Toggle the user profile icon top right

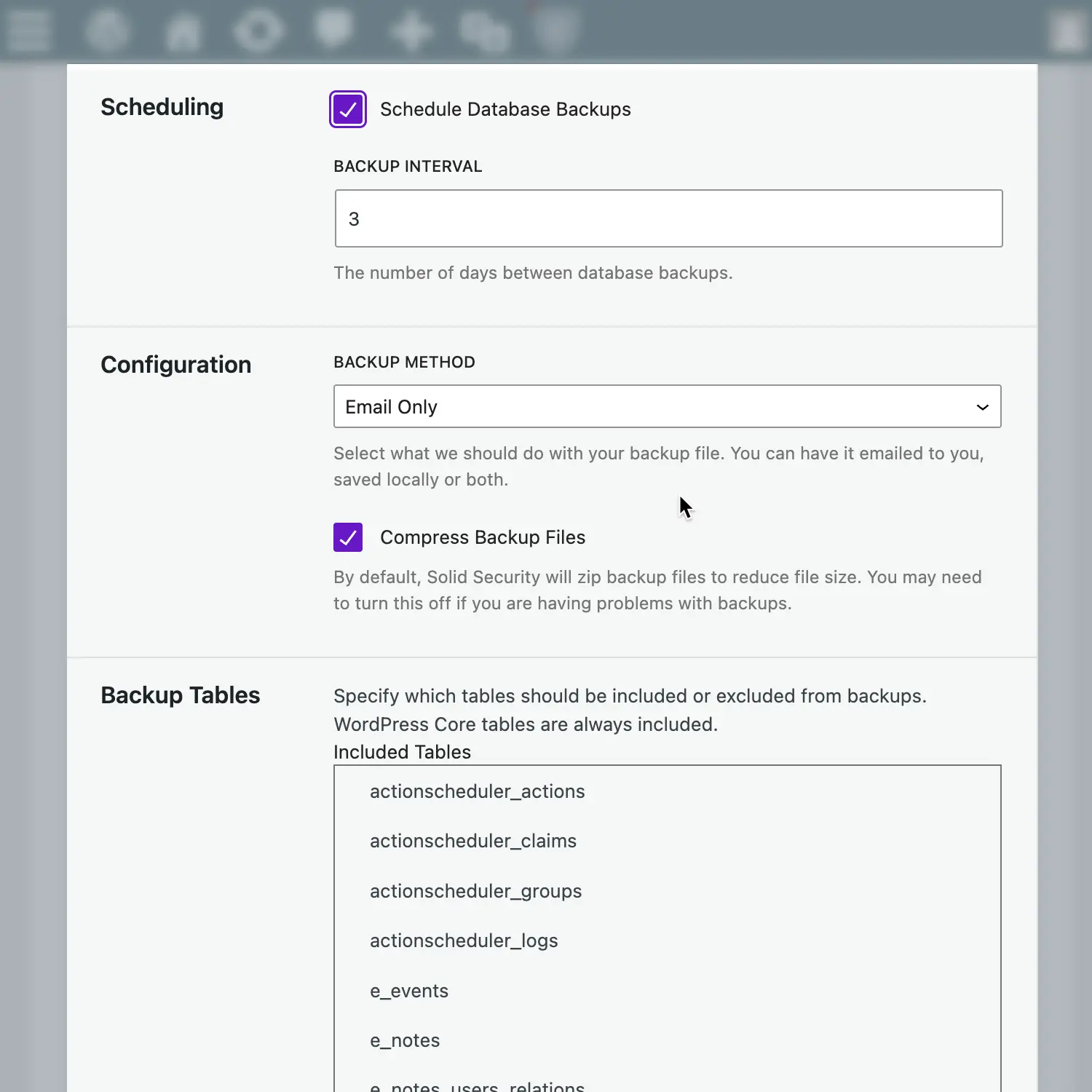(1069, 31)
